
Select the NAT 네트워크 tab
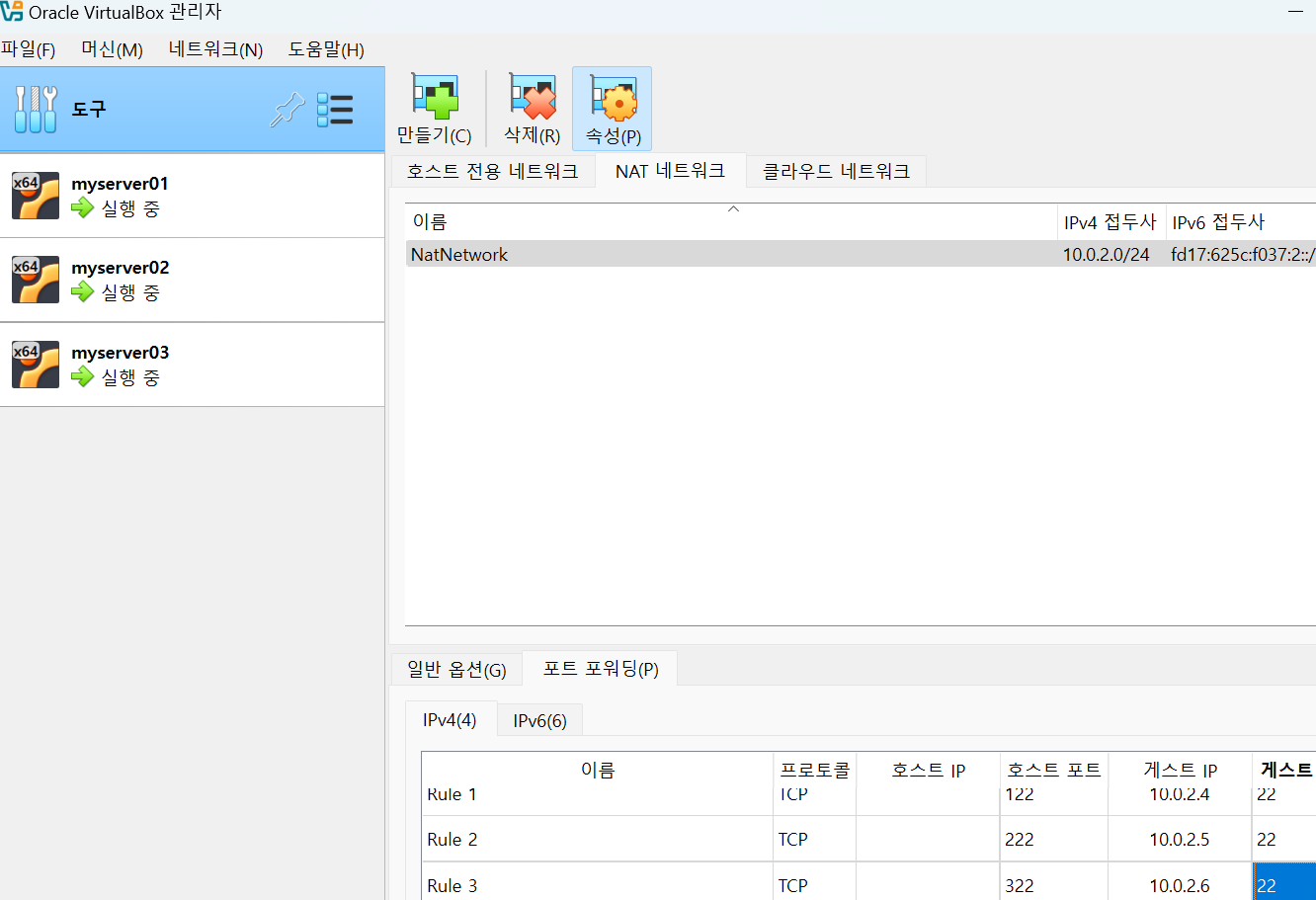click(670, 171)
